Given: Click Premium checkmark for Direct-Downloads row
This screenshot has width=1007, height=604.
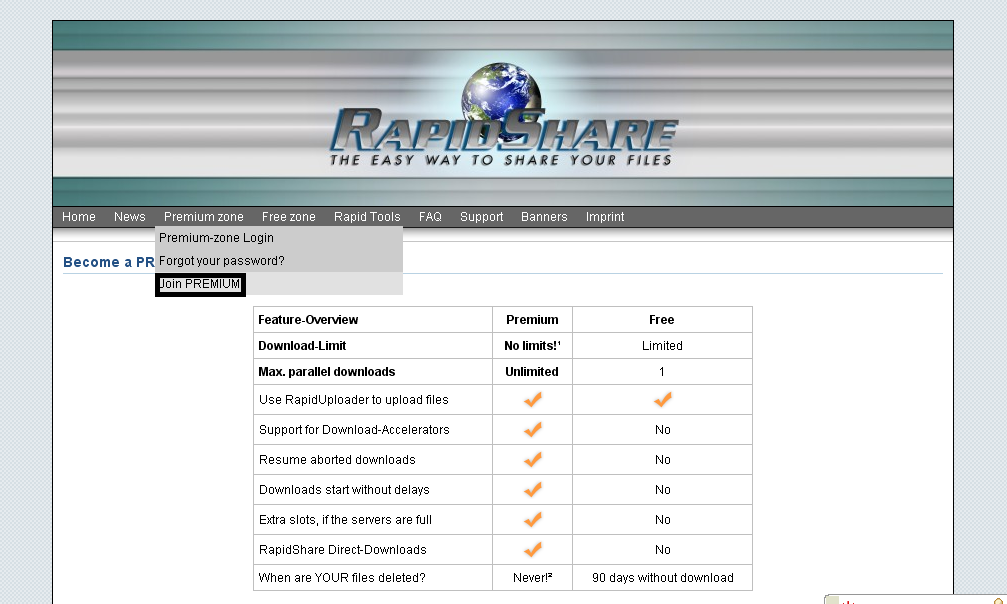Looking at the screenshot, I should pos(532,549).
